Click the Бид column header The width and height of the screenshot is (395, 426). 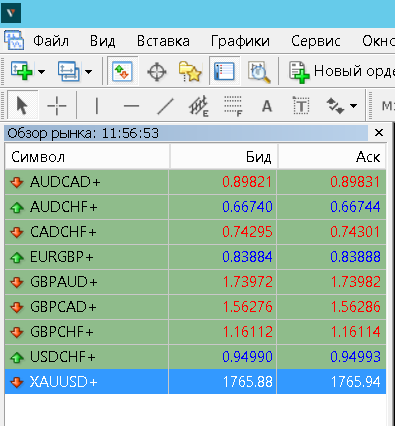tap(224, 157)
